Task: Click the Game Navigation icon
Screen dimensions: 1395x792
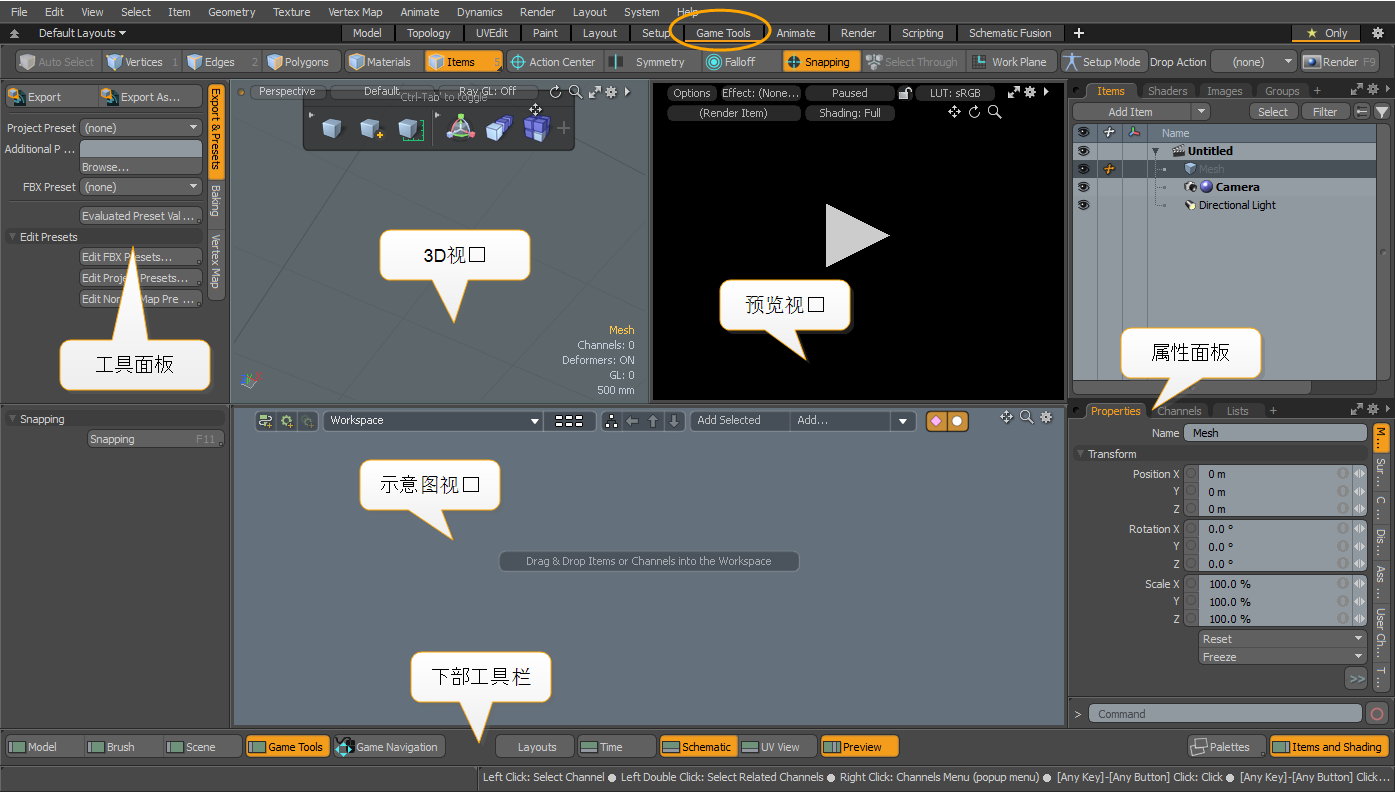Action: click(x=345, y=747)
